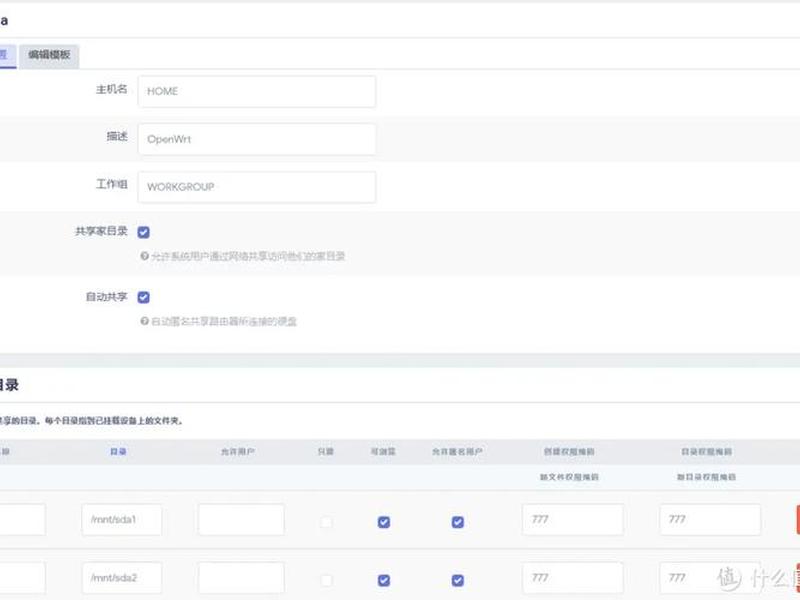Uncheck 允许匿名用户 for the /mnt/sda2 share

(x=458, y=580)
